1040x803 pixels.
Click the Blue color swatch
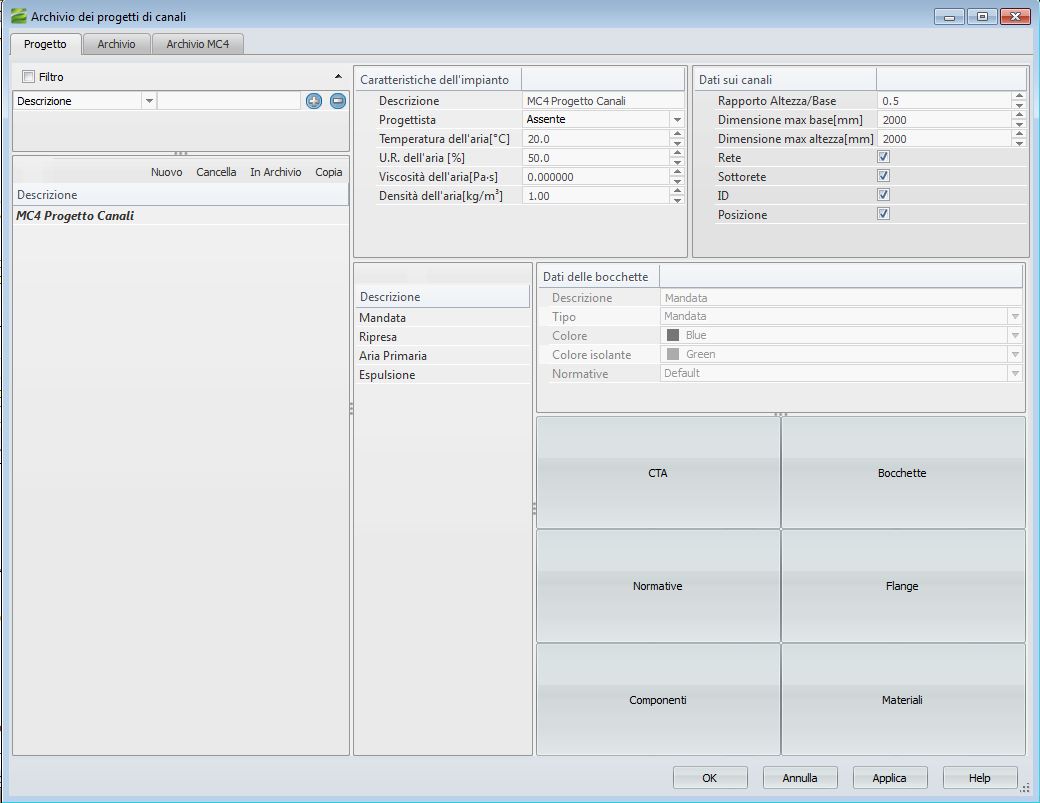point(673,336)
